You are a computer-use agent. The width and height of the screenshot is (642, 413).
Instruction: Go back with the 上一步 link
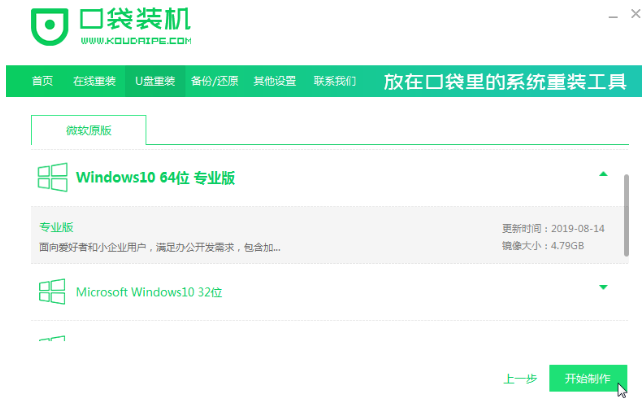coord(520,379)
